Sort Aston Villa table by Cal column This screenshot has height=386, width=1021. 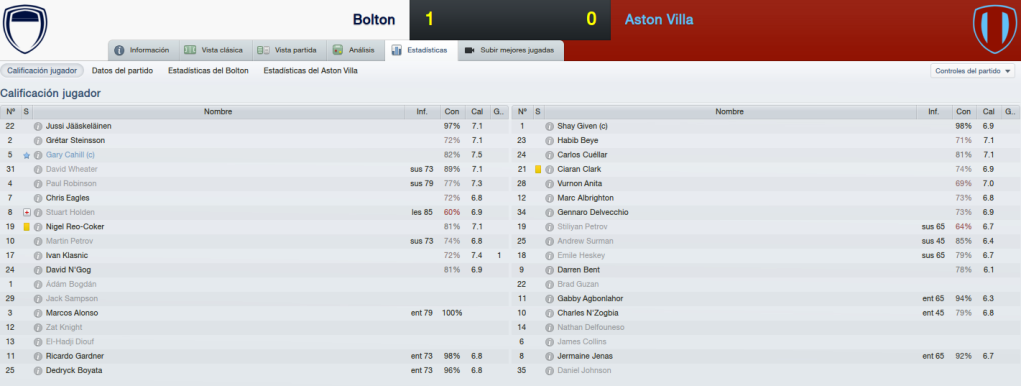click(988, 112)
